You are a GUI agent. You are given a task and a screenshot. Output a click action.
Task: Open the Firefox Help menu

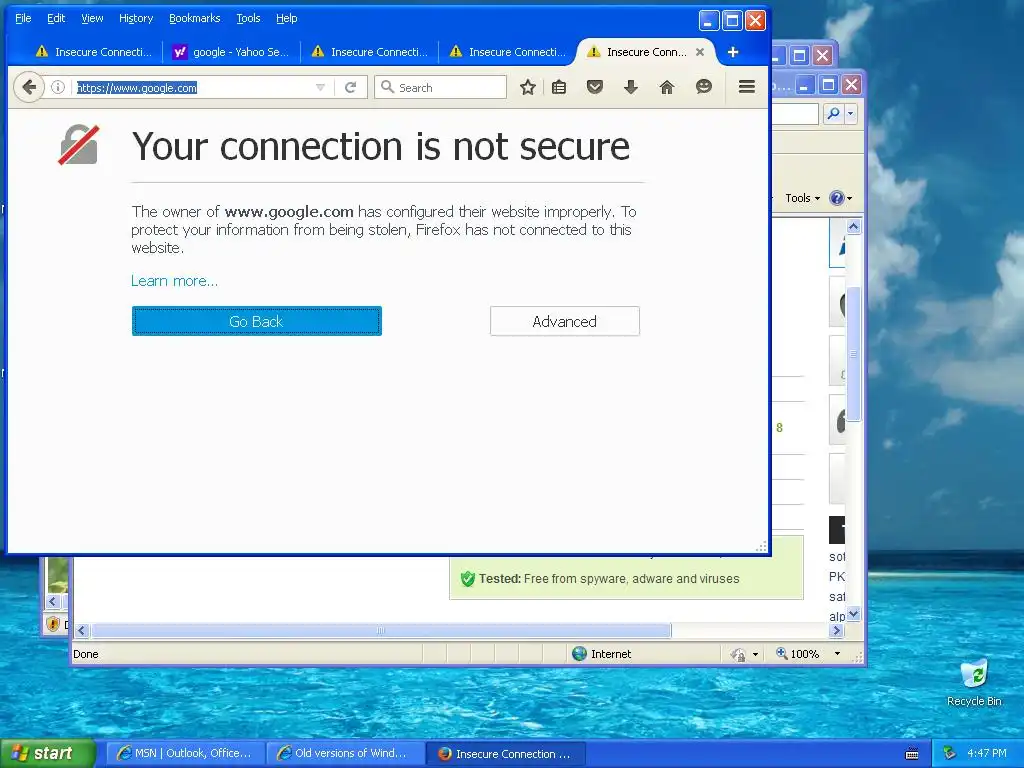point(287,18)
